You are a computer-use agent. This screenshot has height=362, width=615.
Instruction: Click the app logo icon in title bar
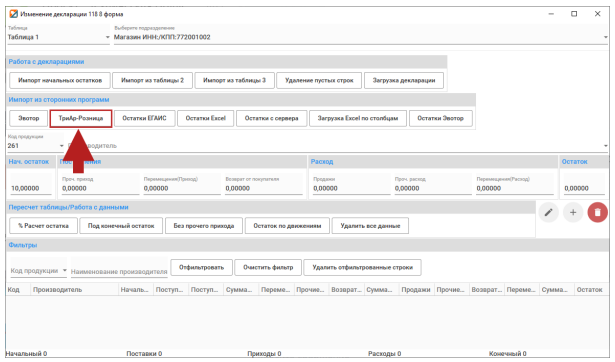tap(14, 14)
